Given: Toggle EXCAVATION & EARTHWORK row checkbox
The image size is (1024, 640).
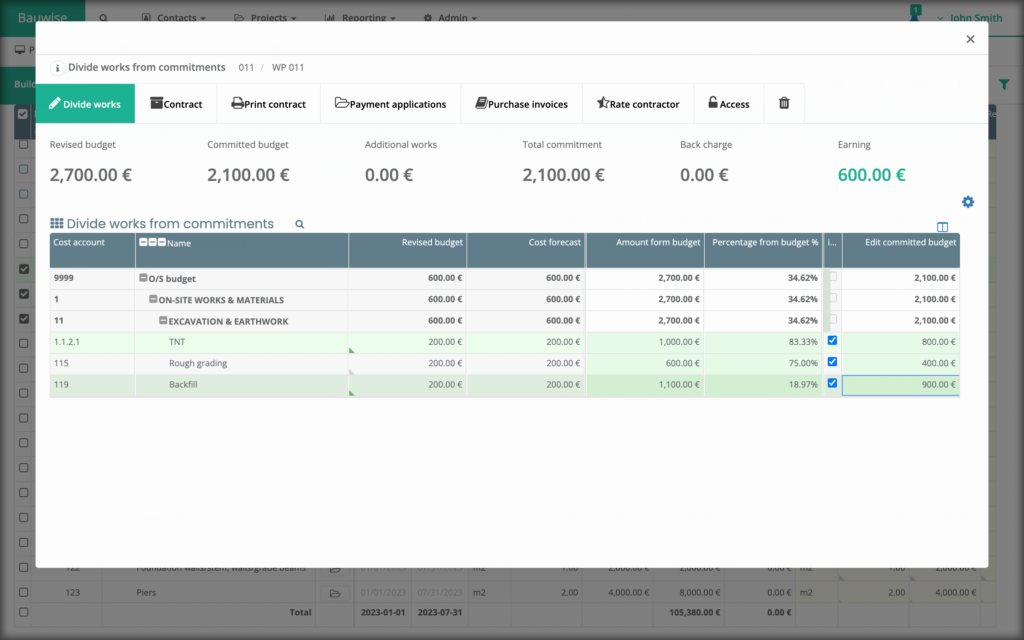Looking at the screenshot, I should (x=833, y=319).
